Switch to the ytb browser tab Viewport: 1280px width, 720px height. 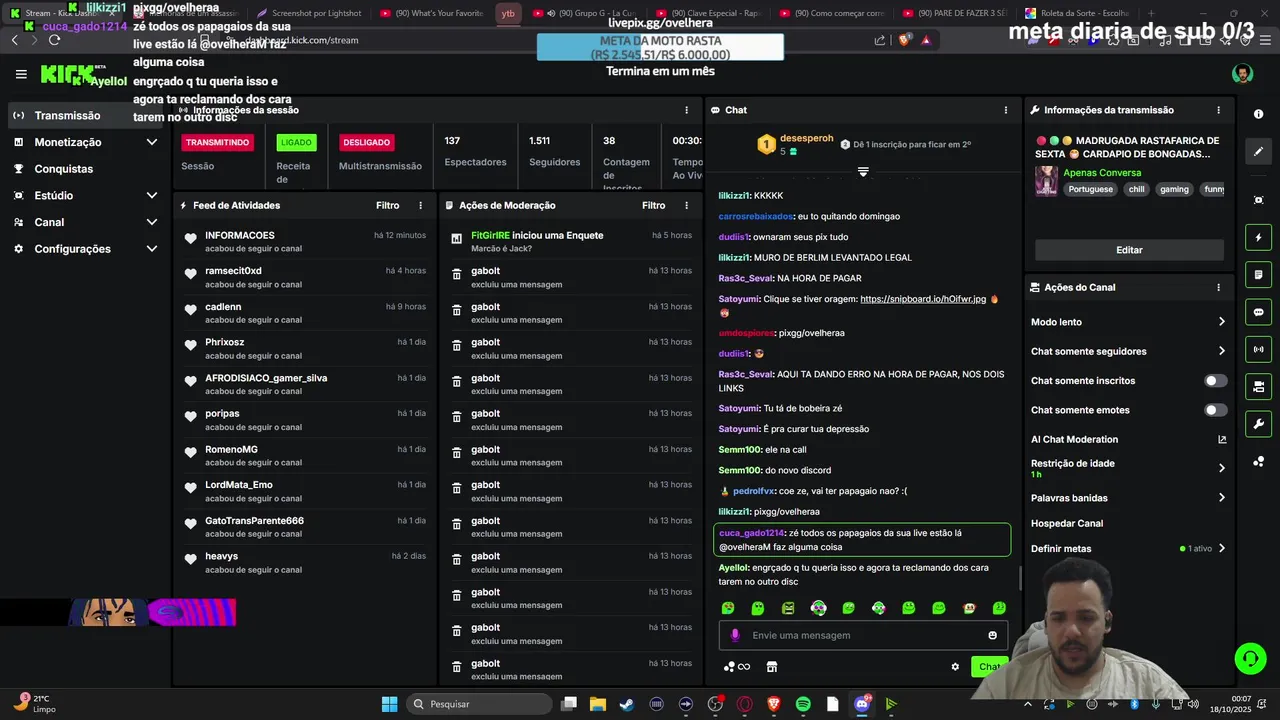(x=508, y=13)
